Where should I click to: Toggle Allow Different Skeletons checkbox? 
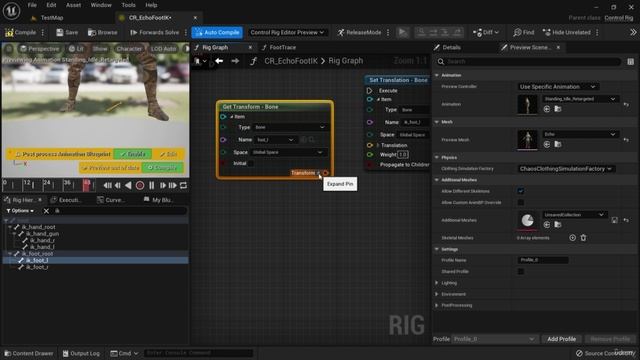pyautogui.click(x=520, y=191)
